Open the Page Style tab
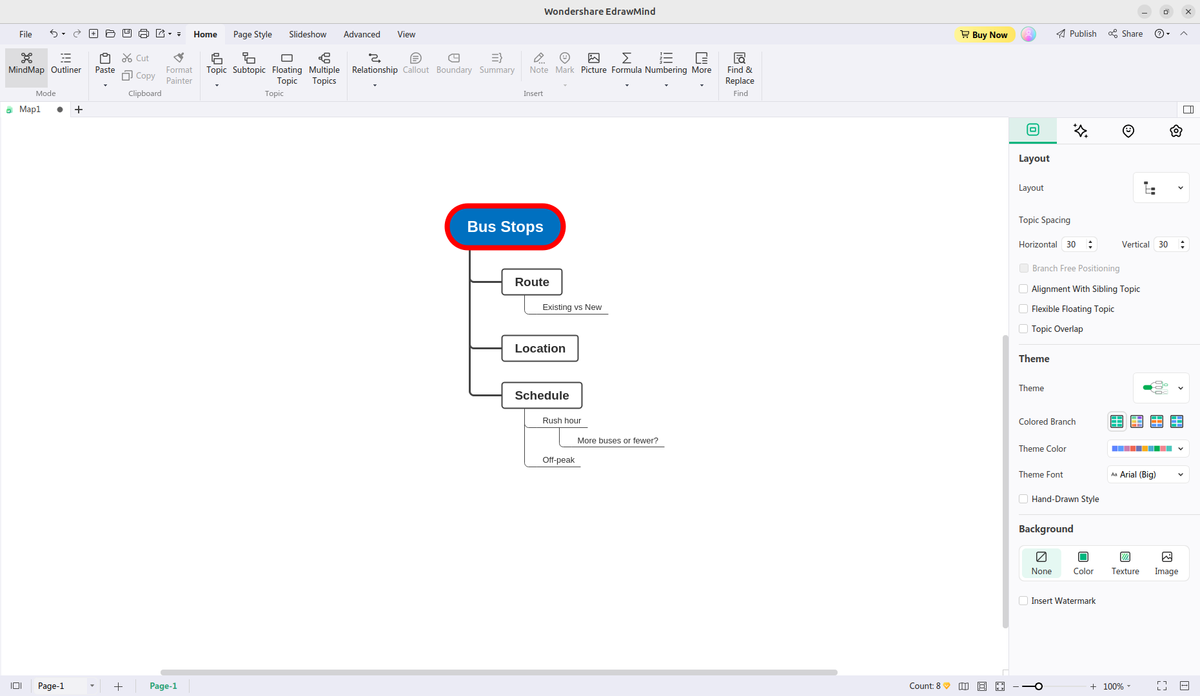The width and height of the screenshot is (1200, 696). click(x=252, y=34)
